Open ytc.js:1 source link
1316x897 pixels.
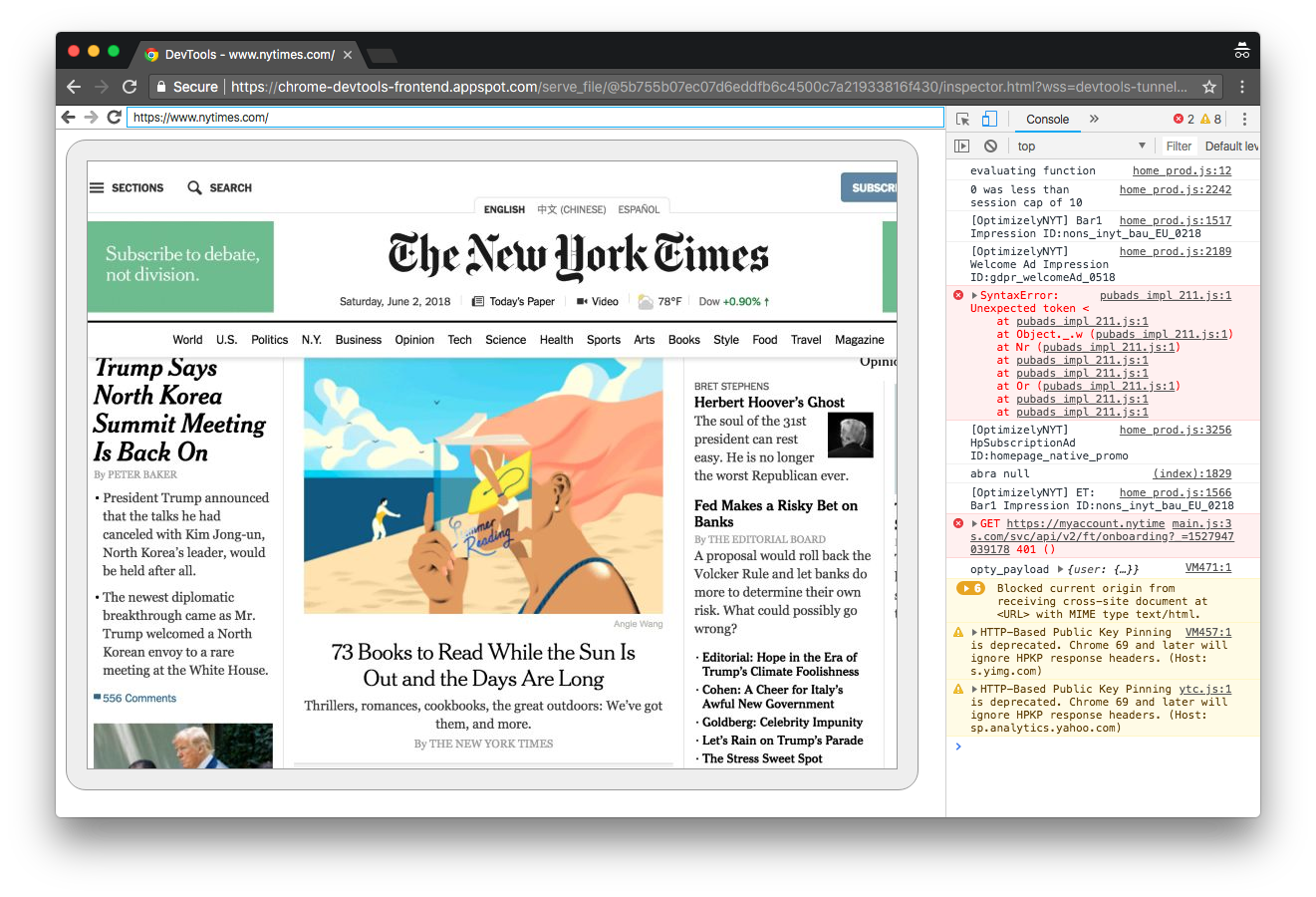[x=1205, y=689]
